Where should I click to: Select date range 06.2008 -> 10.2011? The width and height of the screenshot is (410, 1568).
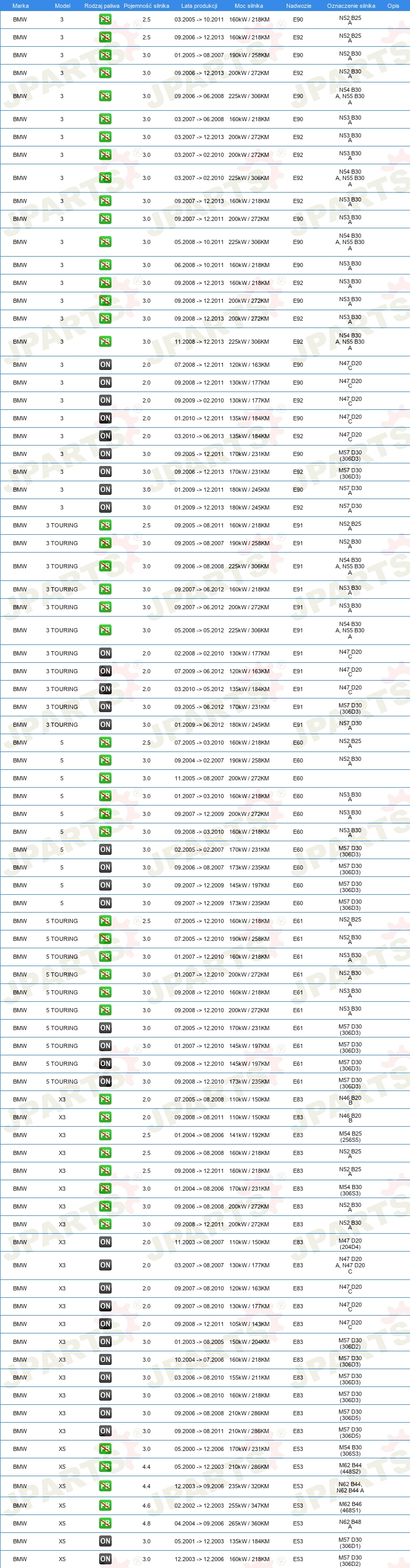(x=199, y=265)
